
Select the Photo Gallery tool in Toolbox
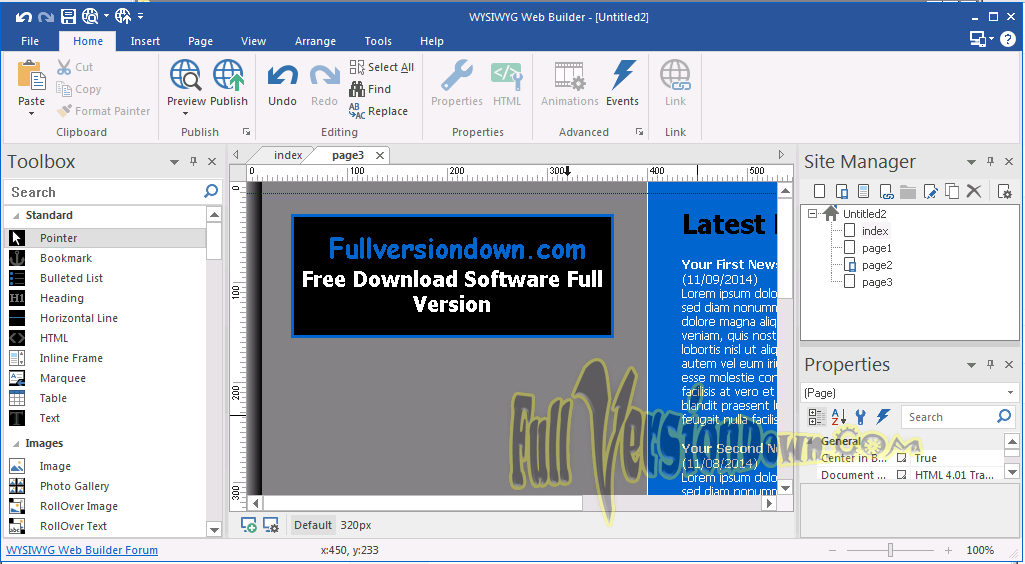tap(105, 486)
